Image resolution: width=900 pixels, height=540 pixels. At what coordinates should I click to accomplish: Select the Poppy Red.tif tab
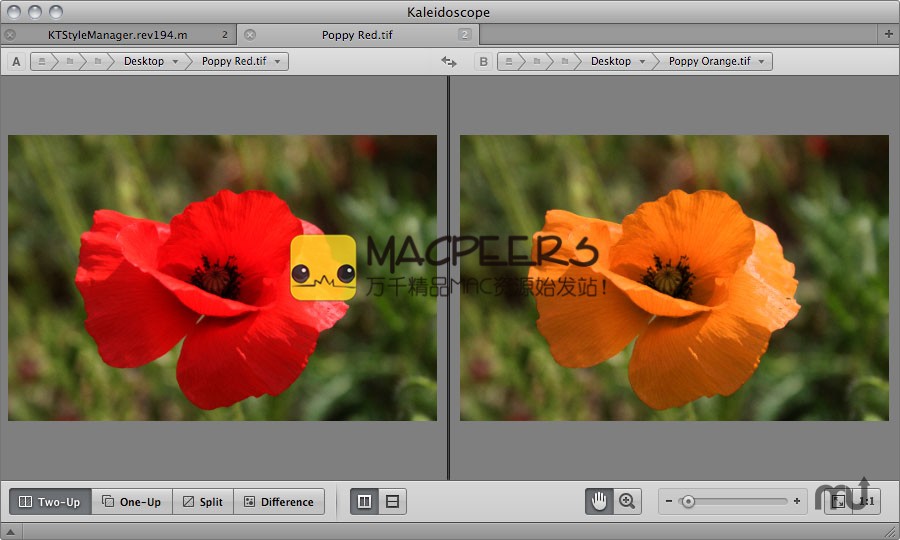(357, 34)
